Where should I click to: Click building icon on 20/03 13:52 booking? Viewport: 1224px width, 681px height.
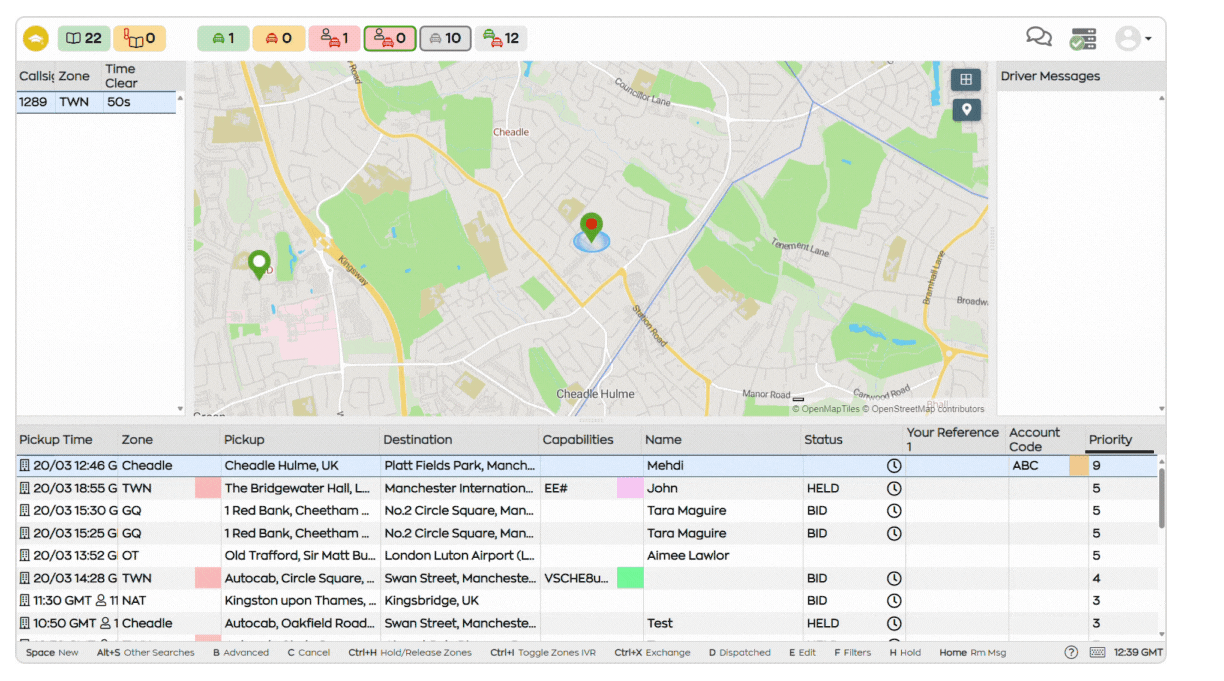coord(25,556)
